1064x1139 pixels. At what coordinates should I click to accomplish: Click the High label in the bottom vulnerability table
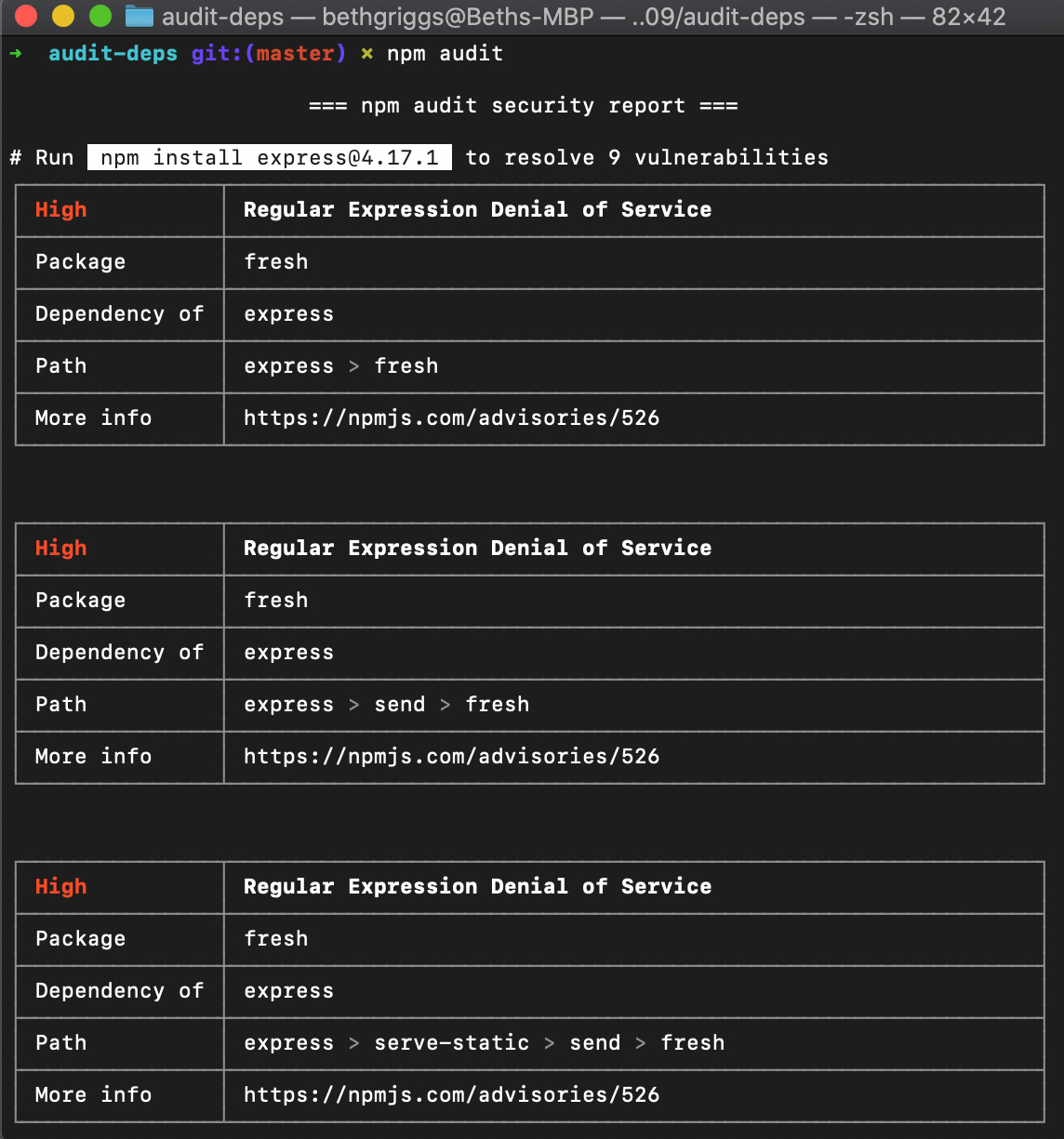click(x=60, y=887)
